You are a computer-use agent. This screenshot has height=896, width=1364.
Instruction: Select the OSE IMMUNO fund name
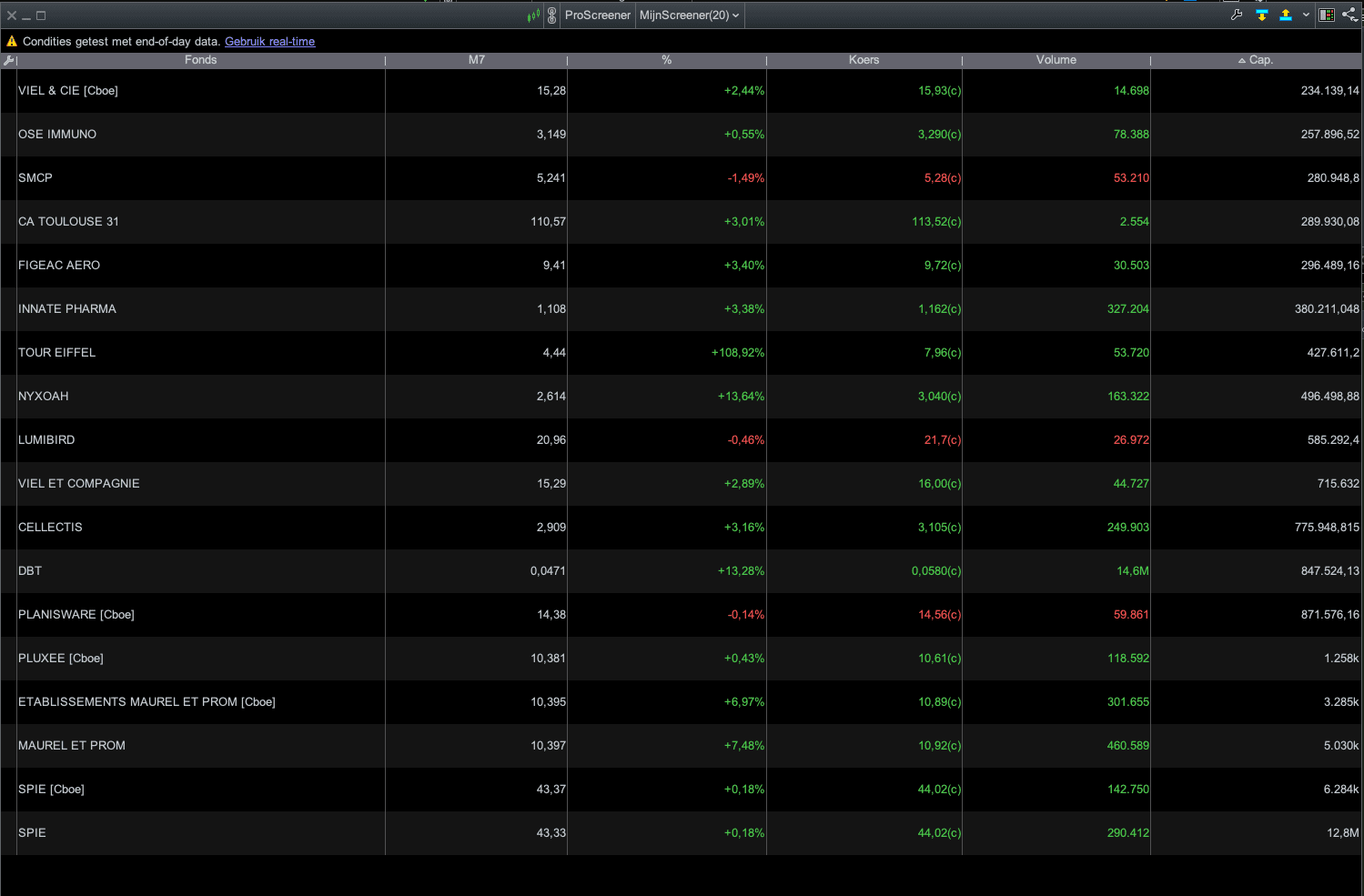coord(57,135)
